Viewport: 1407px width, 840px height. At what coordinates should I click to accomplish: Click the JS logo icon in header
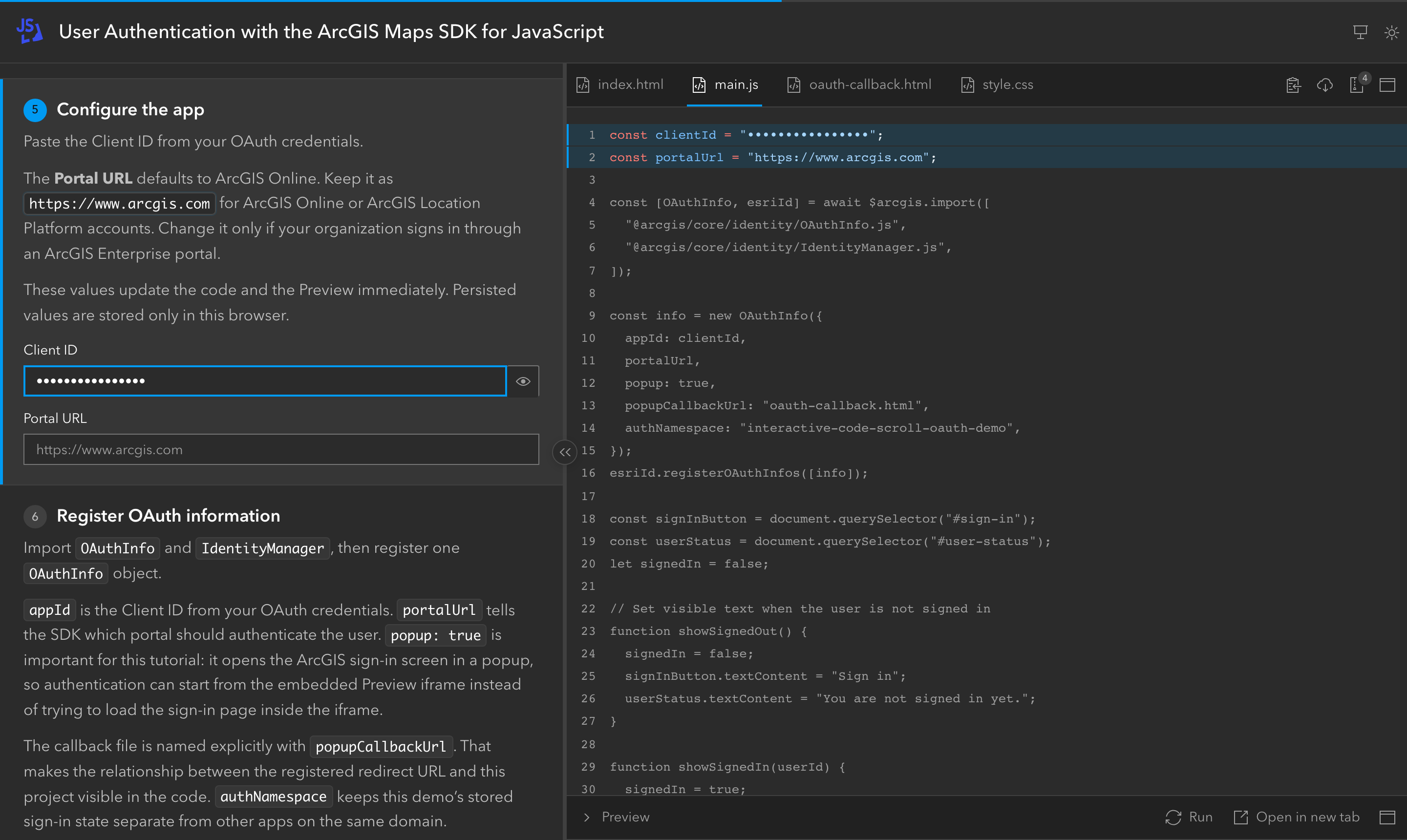(x=29, y=31)
